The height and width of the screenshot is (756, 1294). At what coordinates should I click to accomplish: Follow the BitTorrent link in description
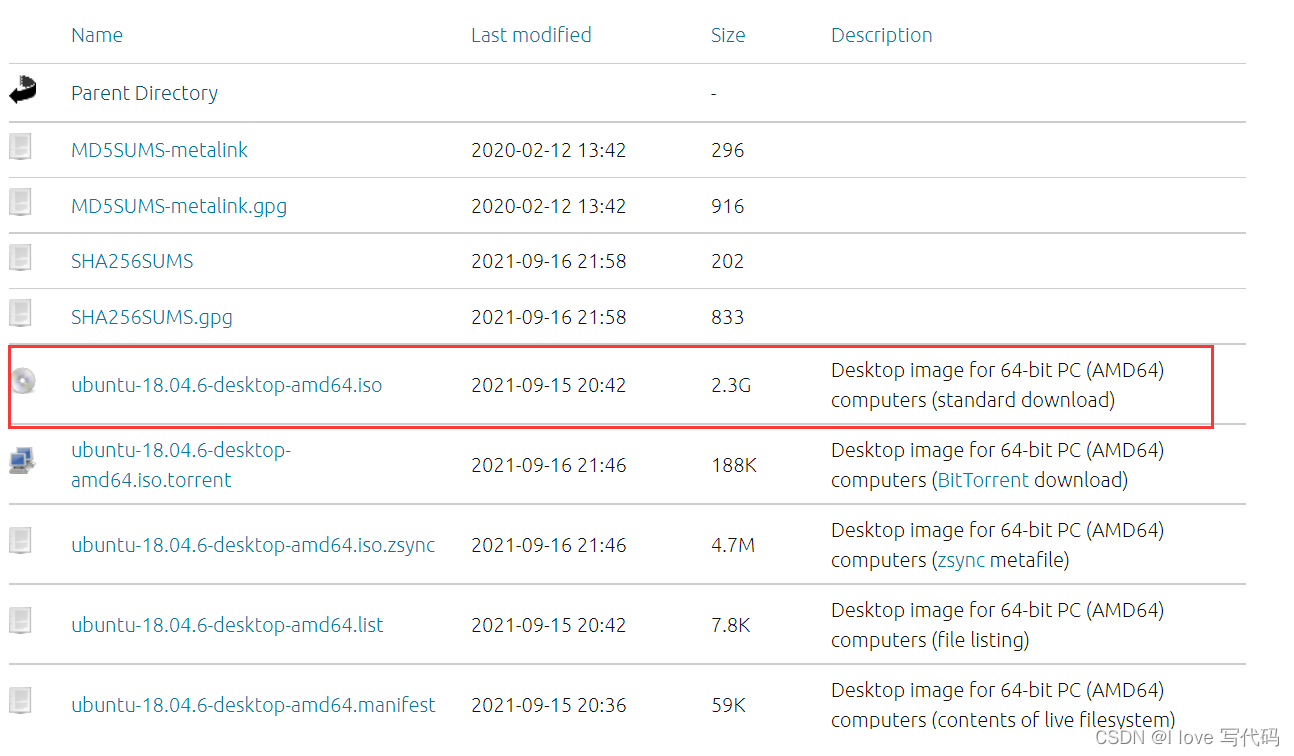(983, 480)
